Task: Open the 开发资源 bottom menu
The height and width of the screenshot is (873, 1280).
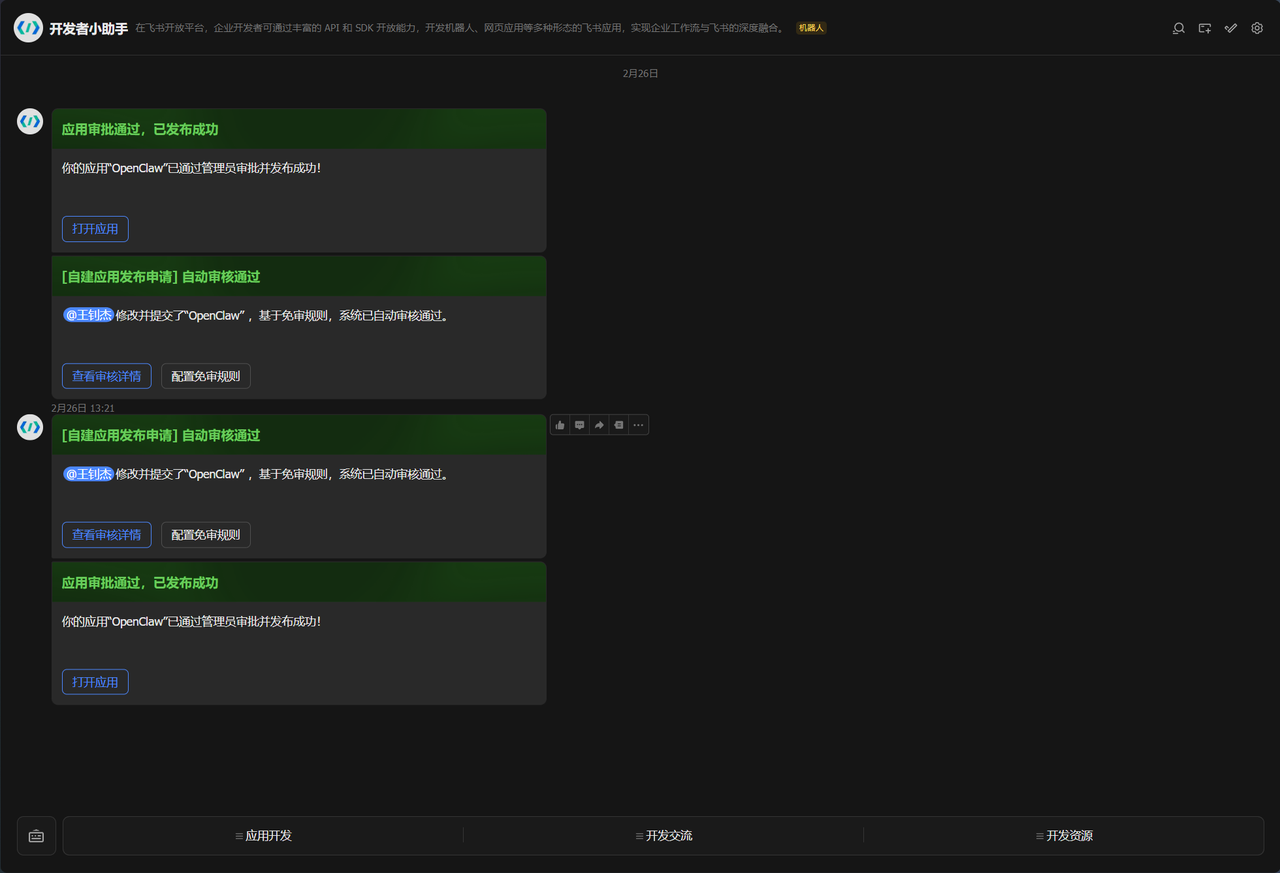Action: click(1064, 836)
